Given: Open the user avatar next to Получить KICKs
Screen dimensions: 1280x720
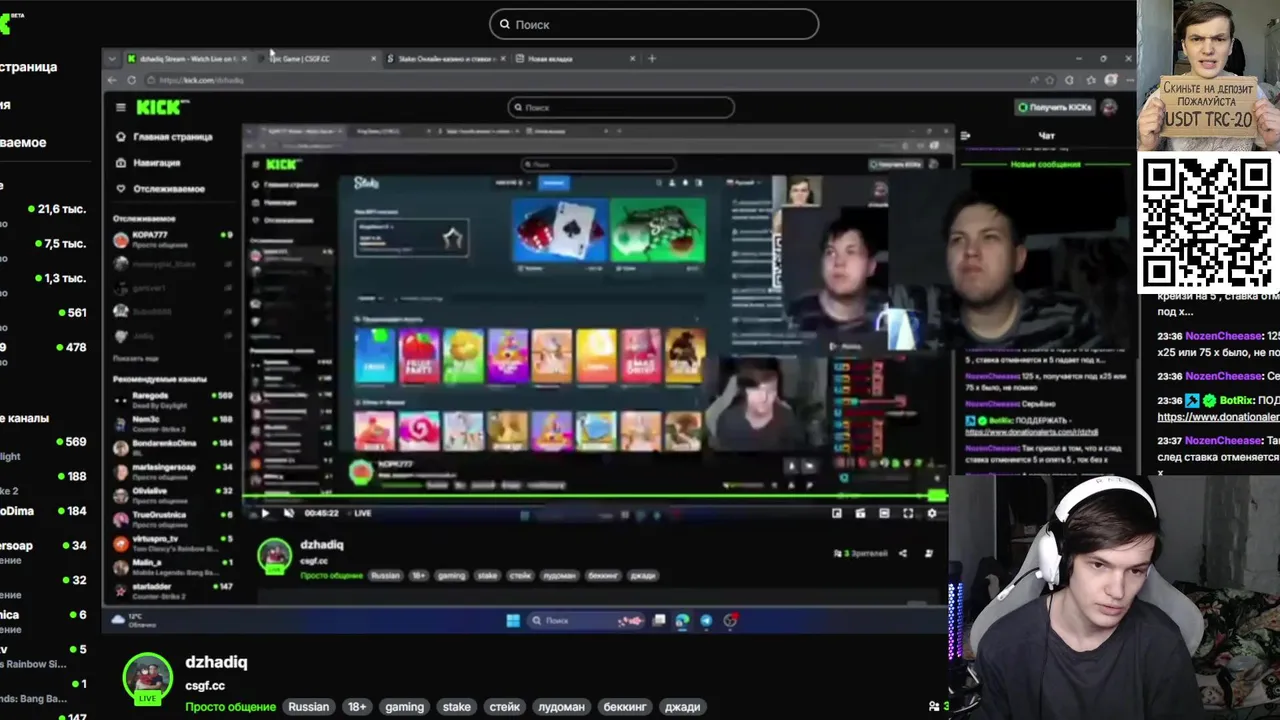Looking at the screenshot, I should (x=1110, y=107).
